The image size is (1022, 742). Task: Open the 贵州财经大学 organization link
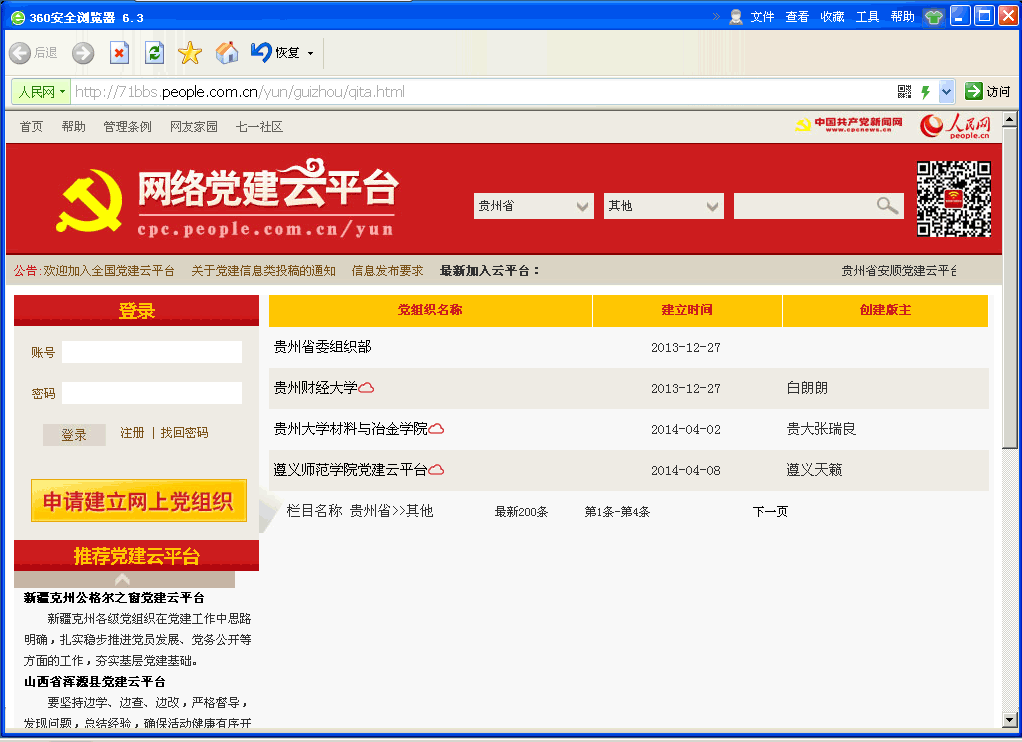[315, 388]
